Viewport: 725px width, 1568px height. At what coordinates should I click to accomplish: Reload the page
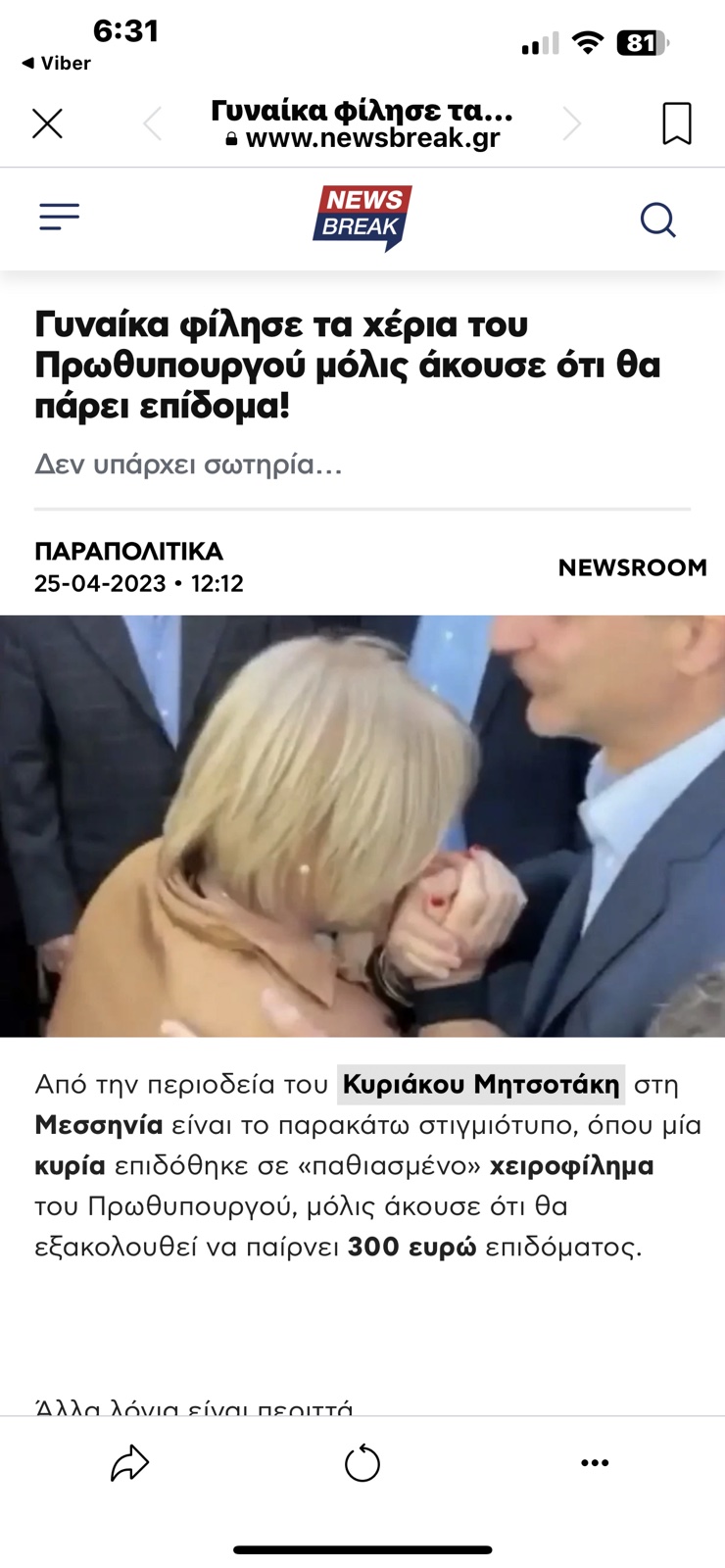click(x=362, y=1463)
